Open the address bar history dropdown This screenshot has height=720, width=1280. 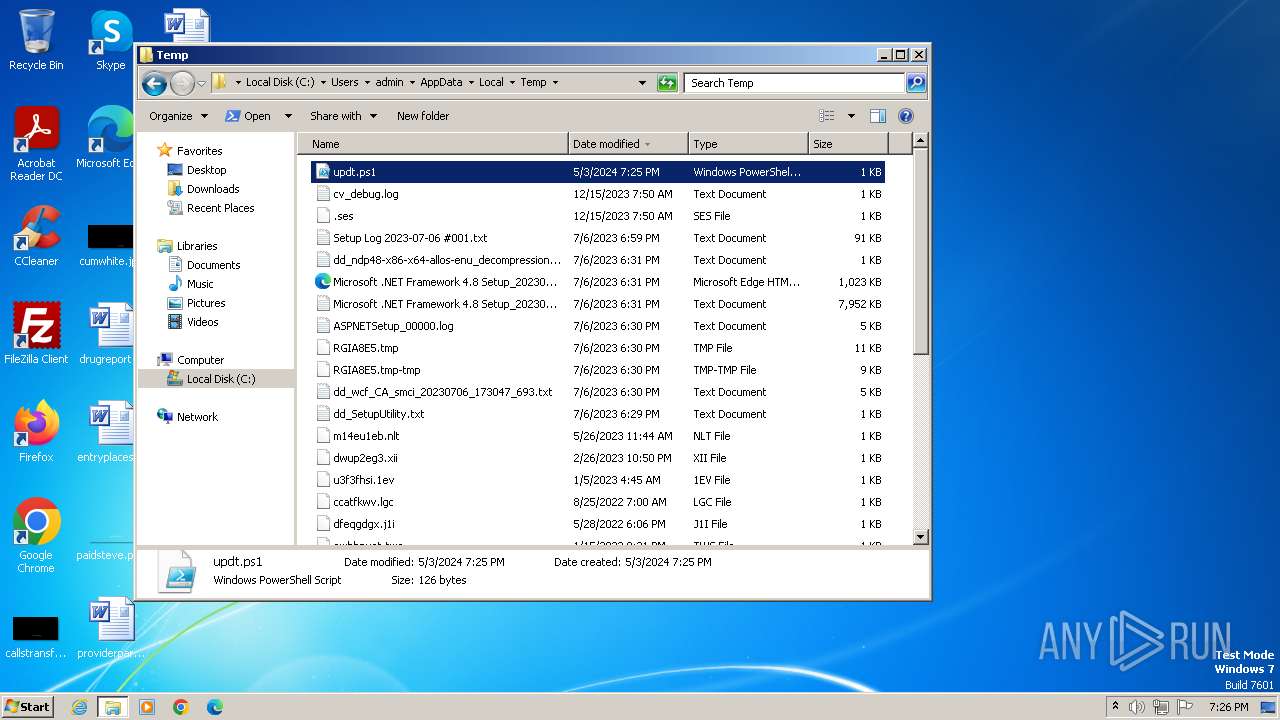(642, 83)
